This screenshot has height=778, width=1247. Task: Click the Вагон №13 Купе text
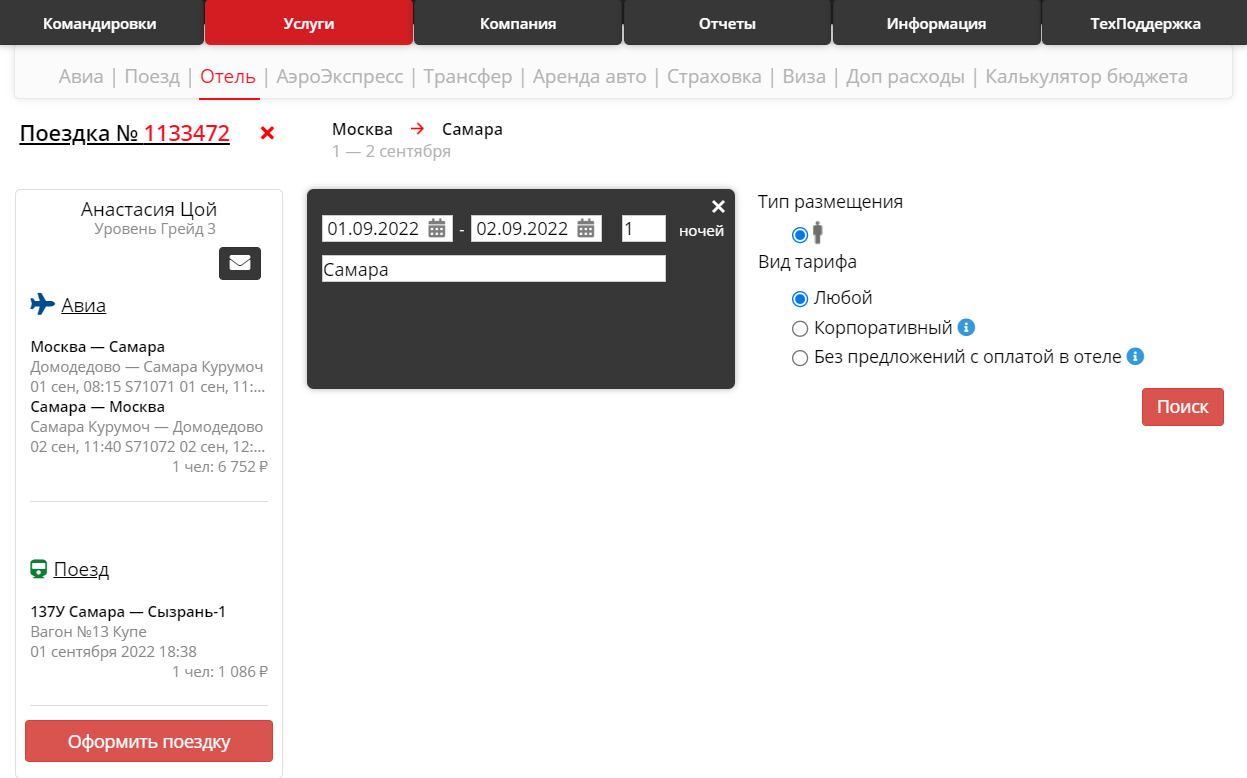point(89,632)
